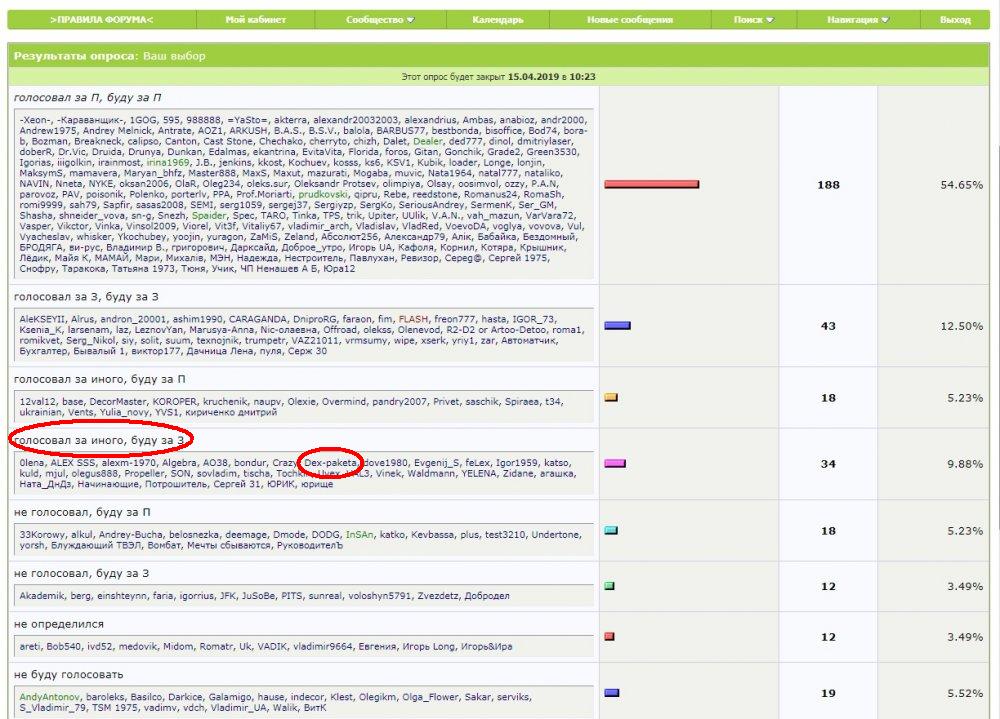Click the orange bar for 18 votes
This screenshot has height=719, width=1000.
coord(611,397)
